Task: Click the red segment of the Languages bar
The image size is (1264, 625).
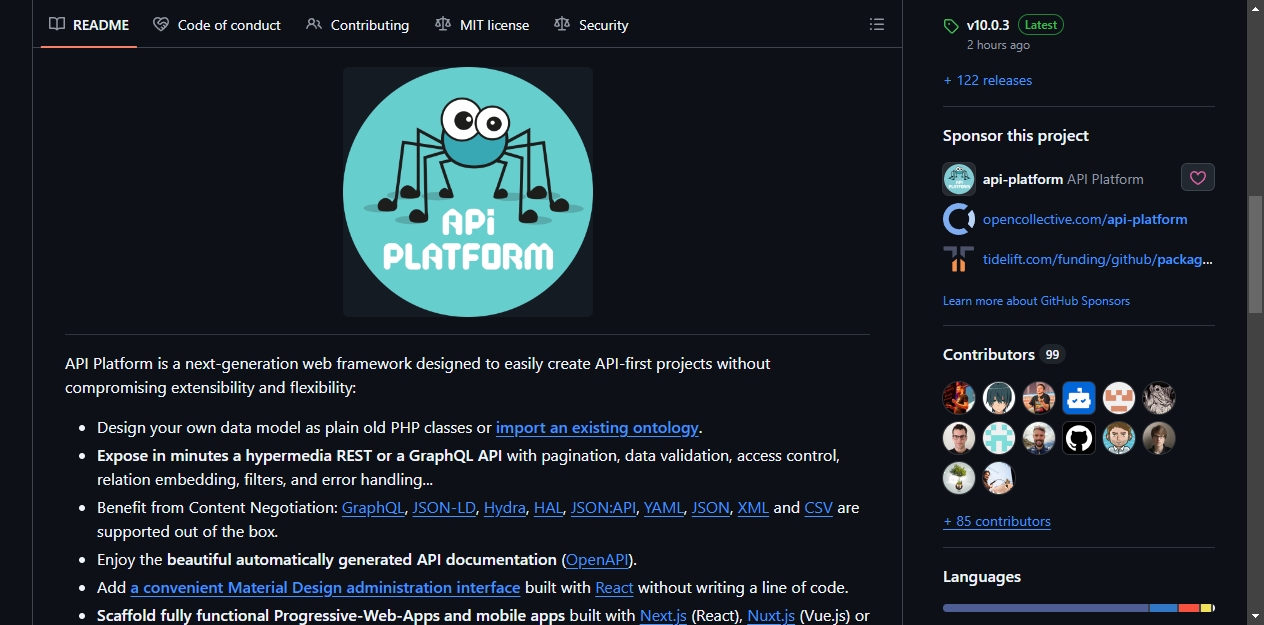Action: pyautogui.click(x=1189, y=608)
